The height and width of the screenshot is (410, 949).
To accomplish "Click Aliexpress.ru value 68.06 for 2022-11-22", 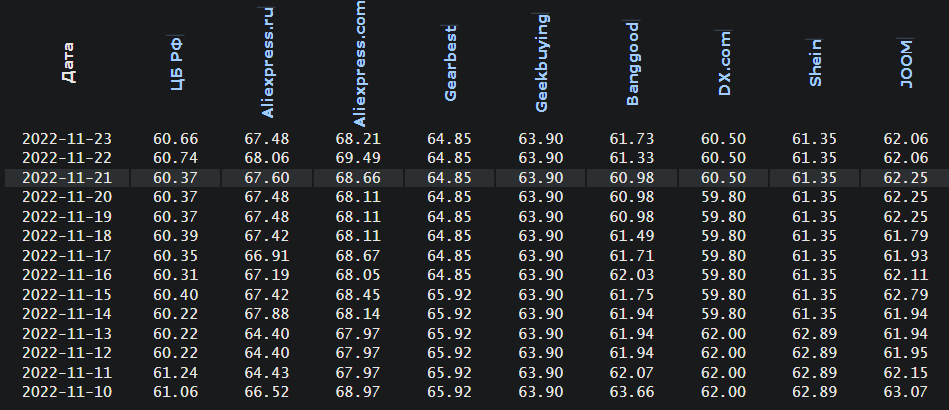I will click(x=267, y=159).
